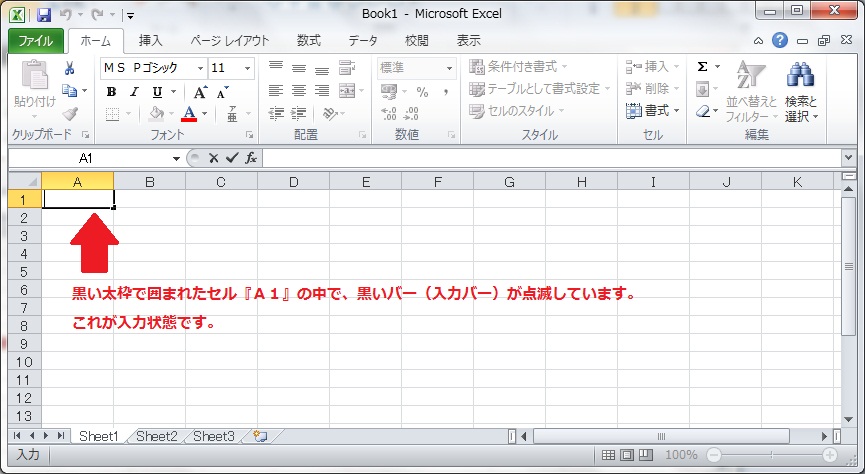Image resolution: width=865 pixels, height=474 pixels.
Task: Click the increase indent icon
Action: click(x=298, y=113)
